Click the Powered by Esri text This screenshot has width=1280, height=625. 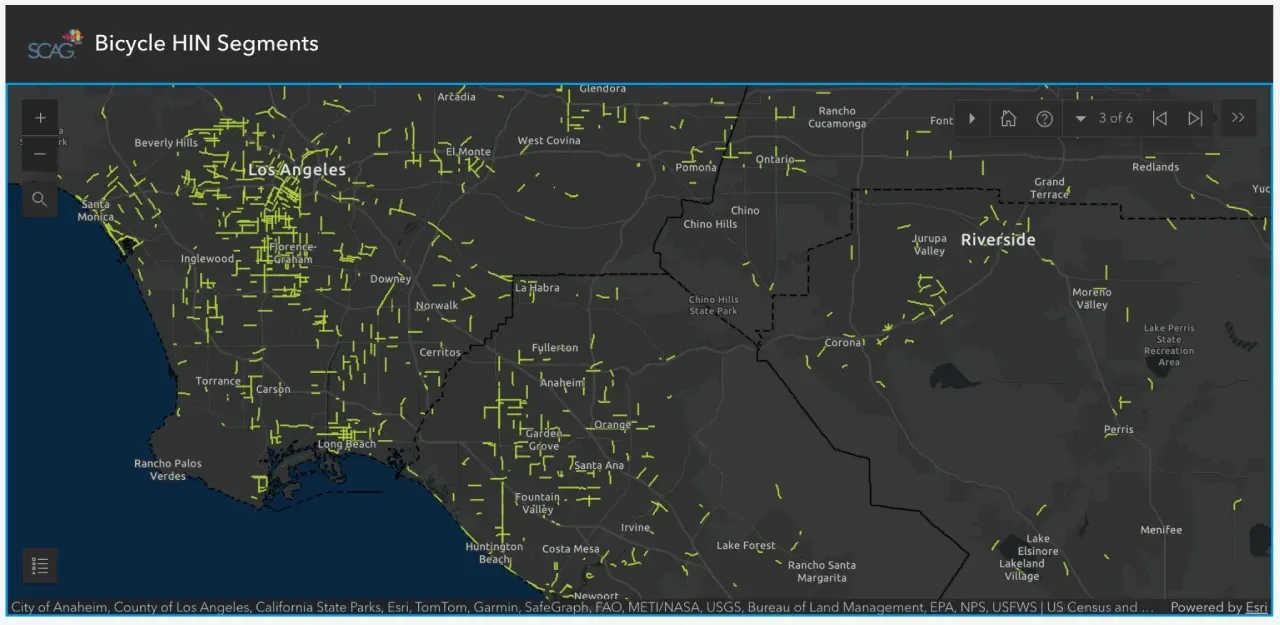point(1219,606)
